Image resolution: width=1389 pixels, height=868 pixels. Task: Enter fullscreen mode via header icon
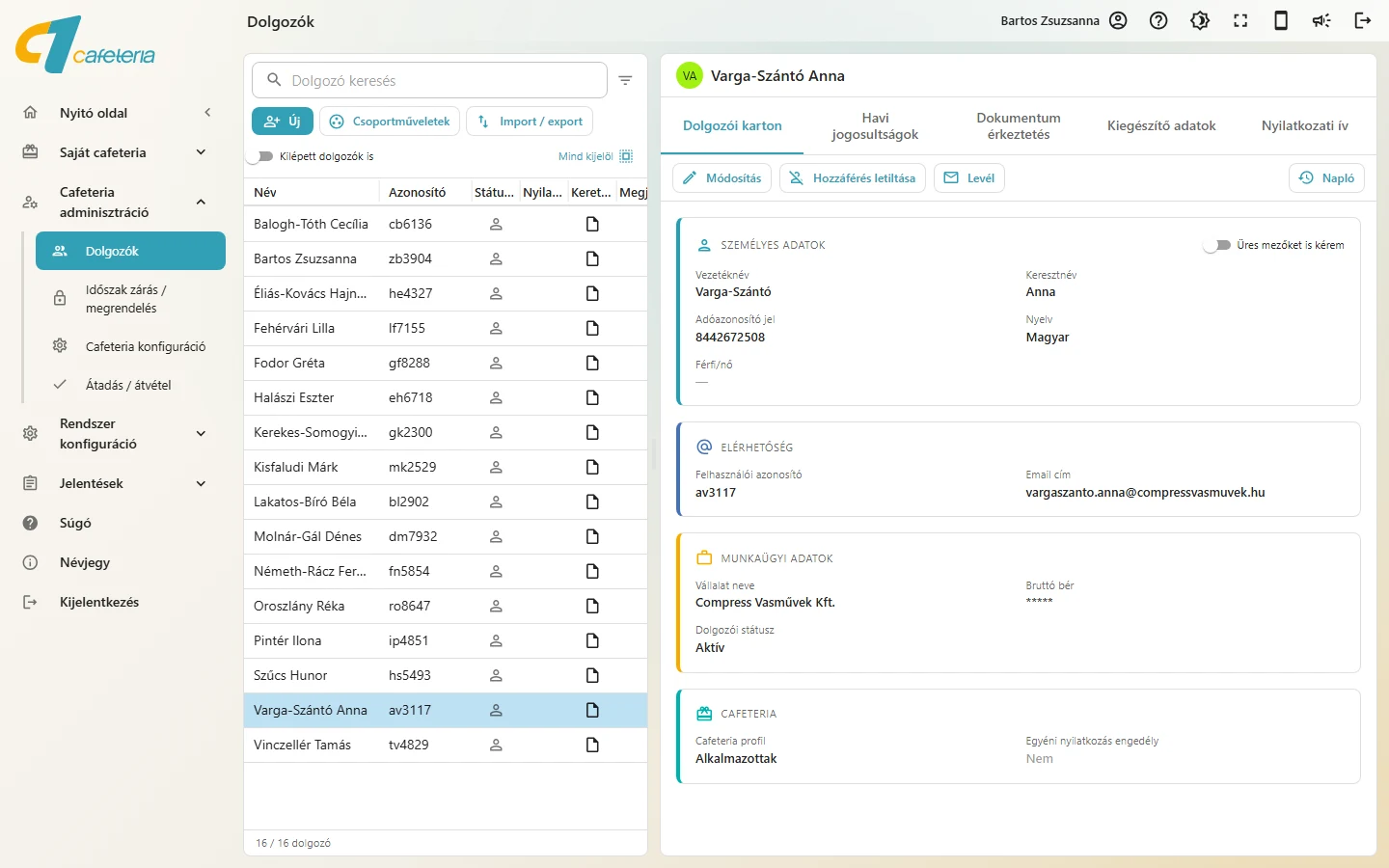pos(1240,20)
